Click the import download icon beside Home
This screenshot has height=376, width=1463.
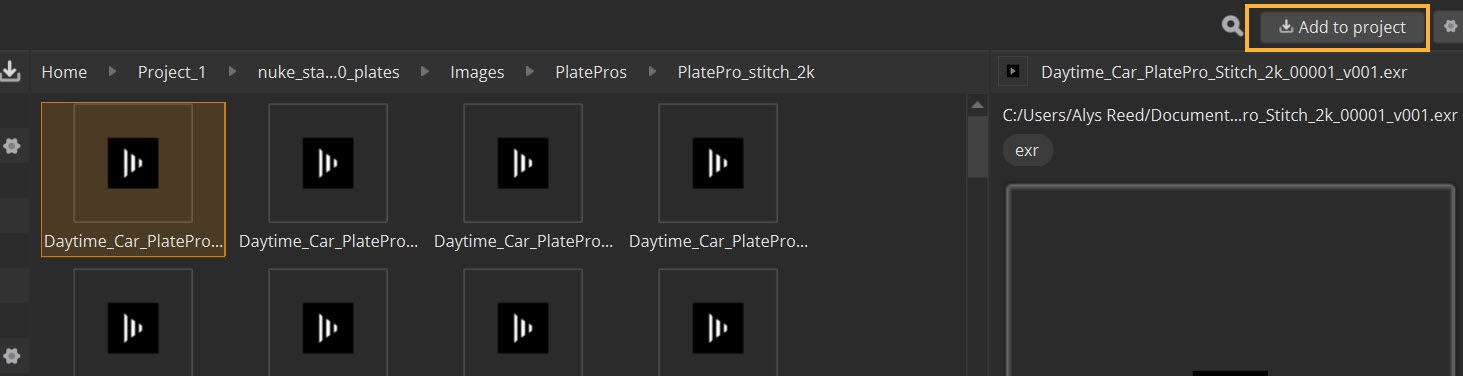point(10,71)
